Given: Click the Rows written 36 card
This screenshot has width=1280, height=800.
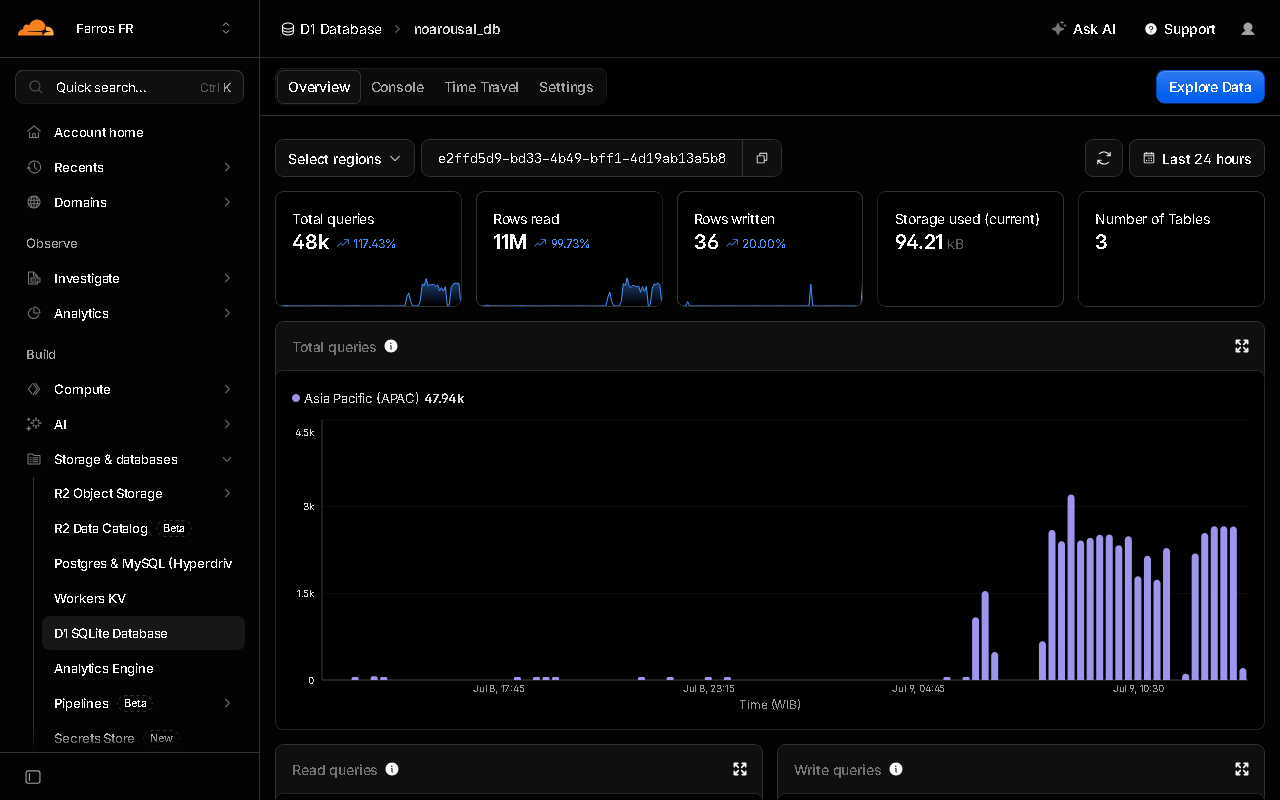Looking at the screenshot, I should tap(770, 249).
